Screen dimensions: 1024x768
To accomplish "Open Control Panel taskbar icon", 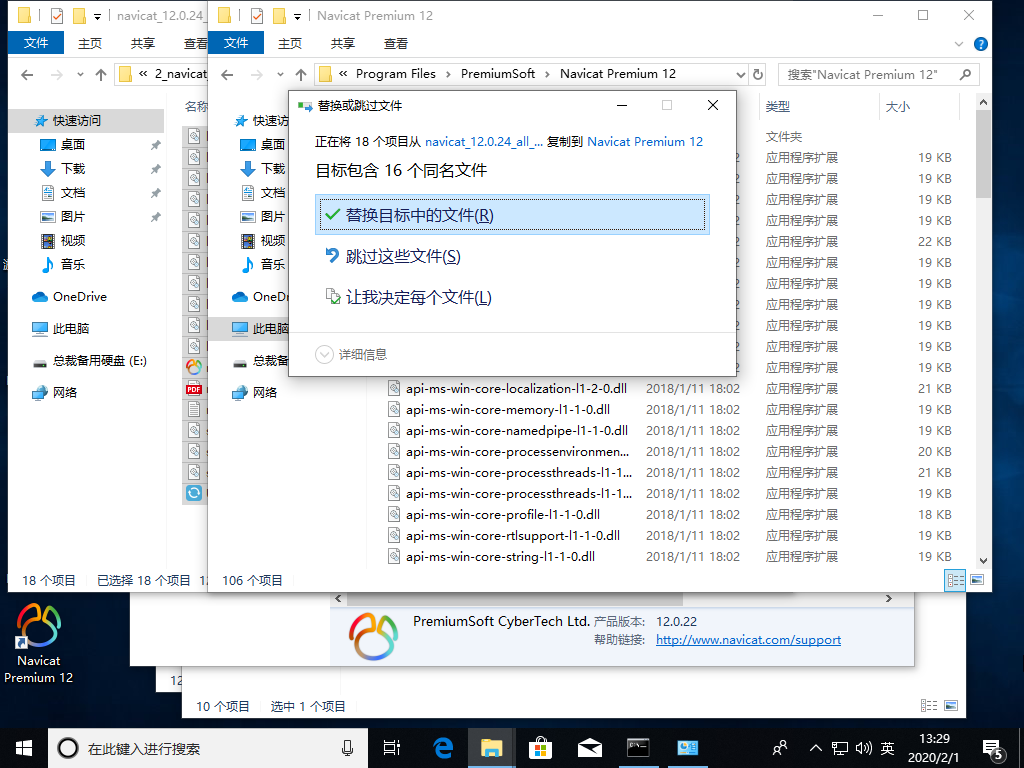I will 687,748.
